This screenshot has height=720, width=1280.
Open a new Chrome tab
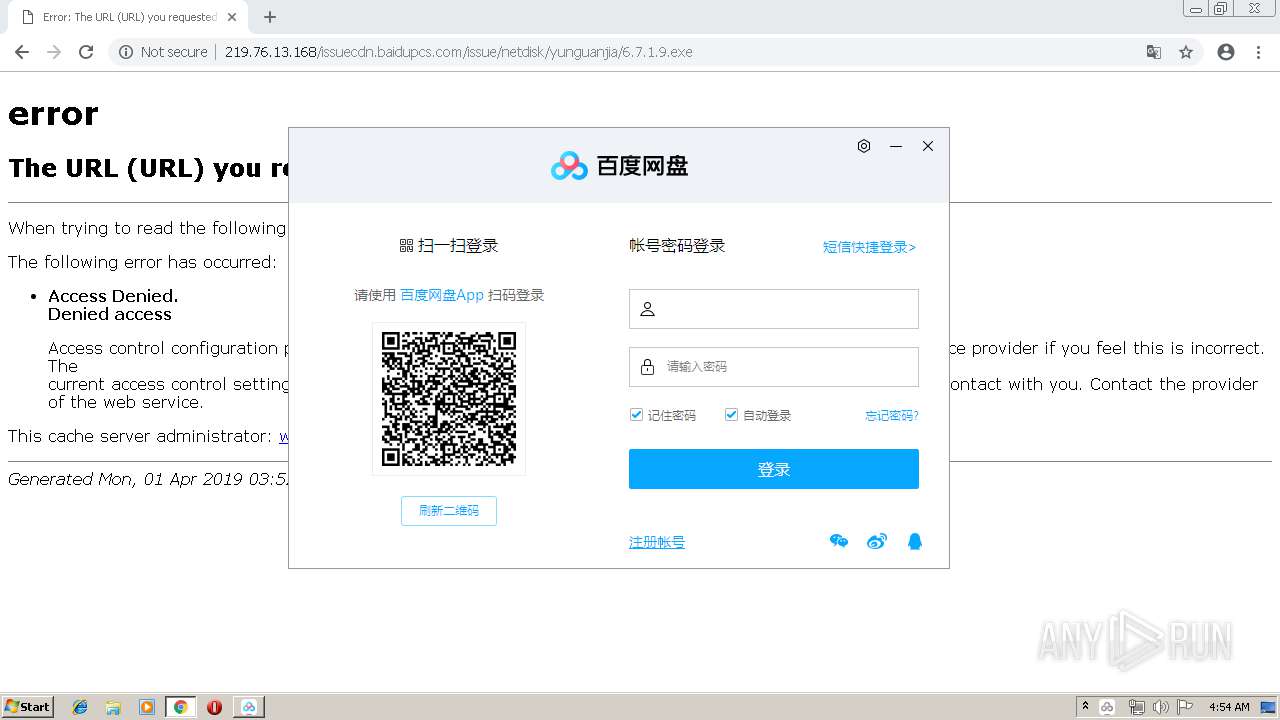(x=270, y=17)
